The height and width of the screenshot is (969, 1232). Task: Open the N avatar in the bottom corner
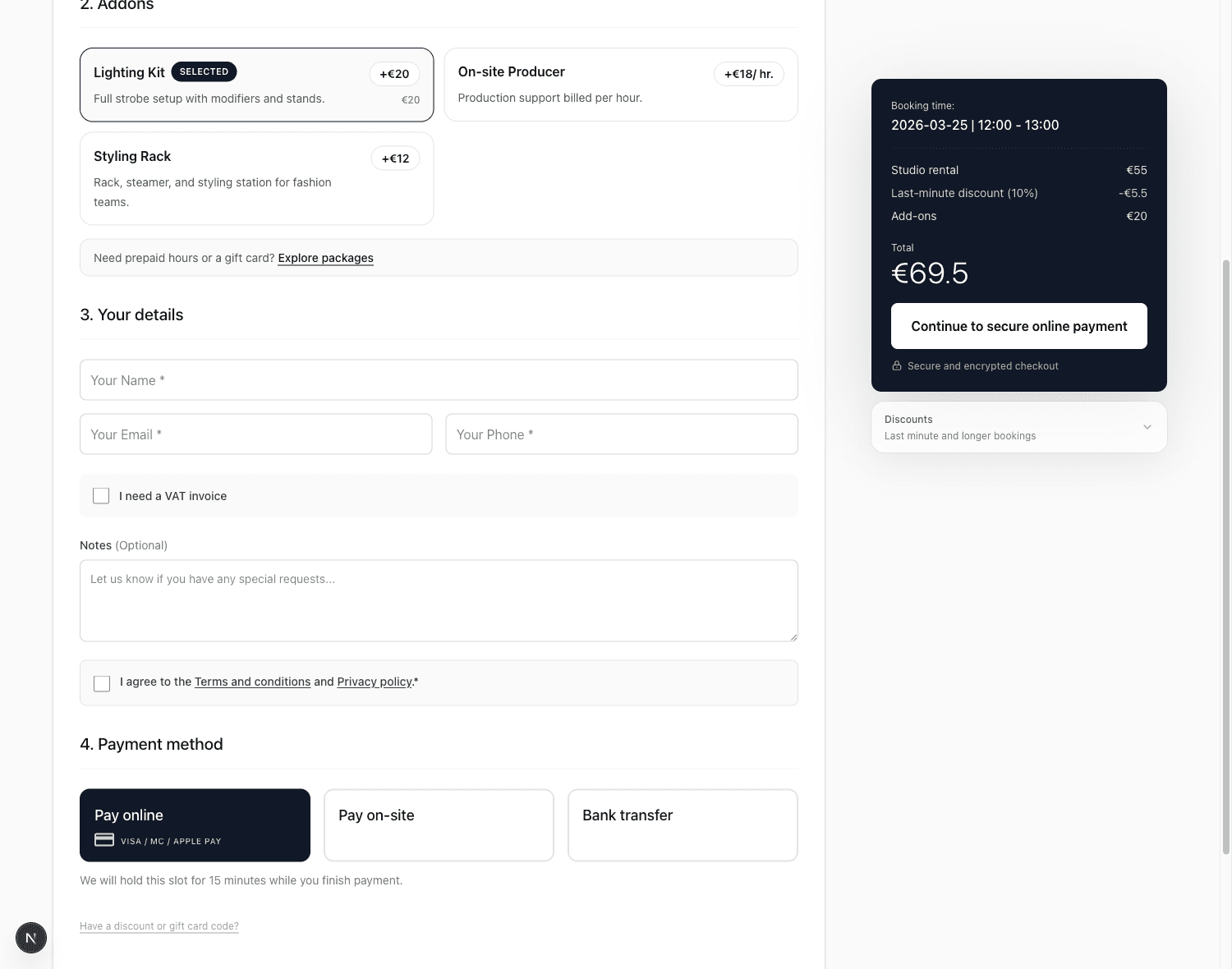pos(30,938)
